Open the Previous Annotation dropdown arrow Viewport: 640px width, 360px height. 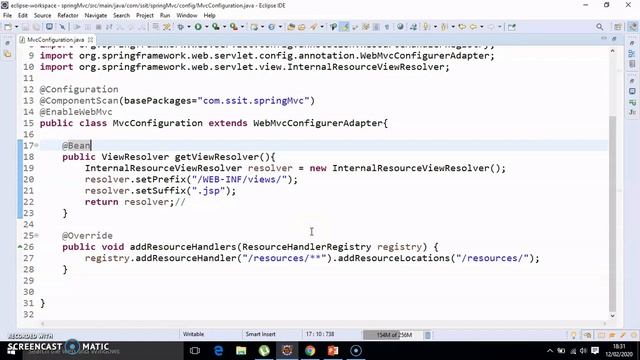453,27
